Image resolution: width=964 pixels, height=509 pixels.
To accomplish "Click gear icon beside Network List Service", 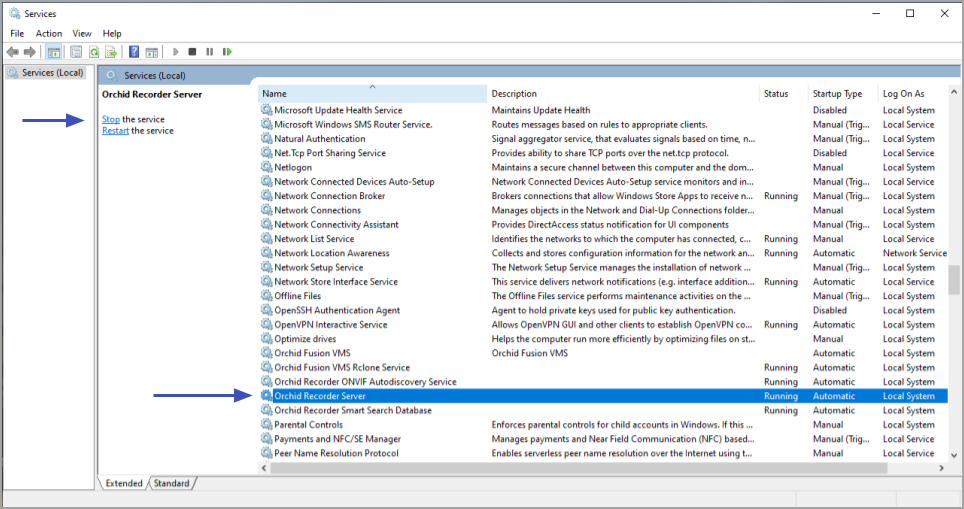I will [x=266, y=238].
